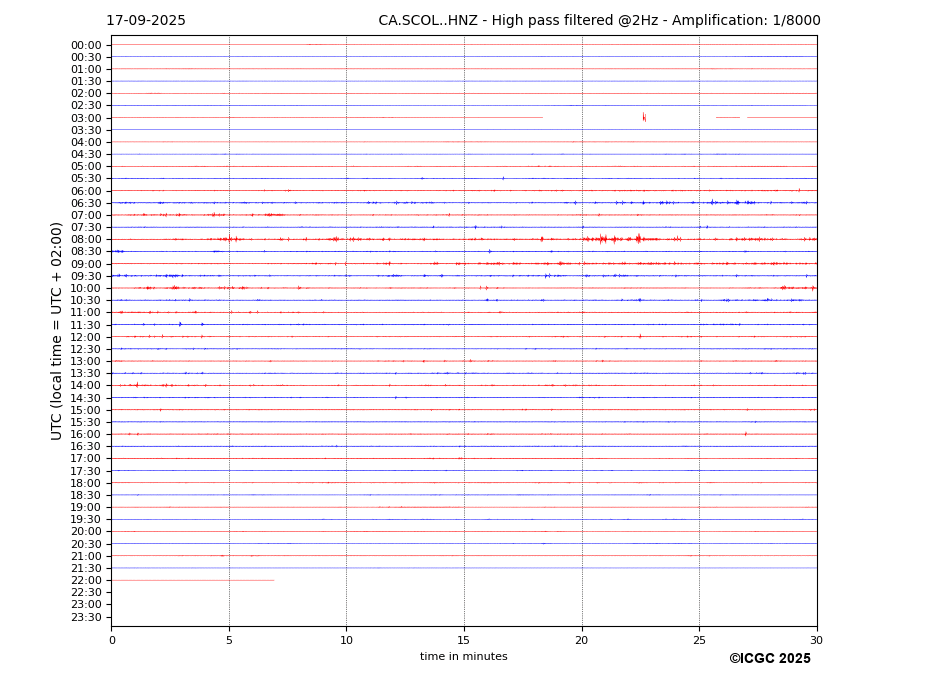Select the 22:00 time row label
Screen dimensions: 927x696
coord(86,581)
